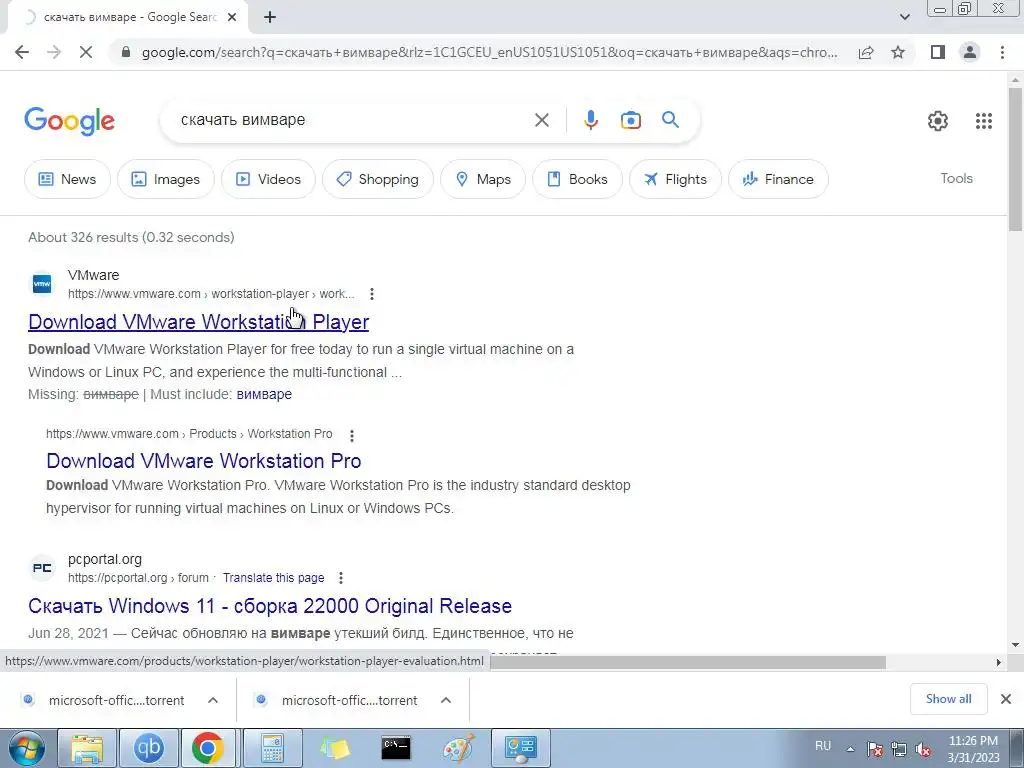Open Chrome three-dot menu

coord(1002,52)
